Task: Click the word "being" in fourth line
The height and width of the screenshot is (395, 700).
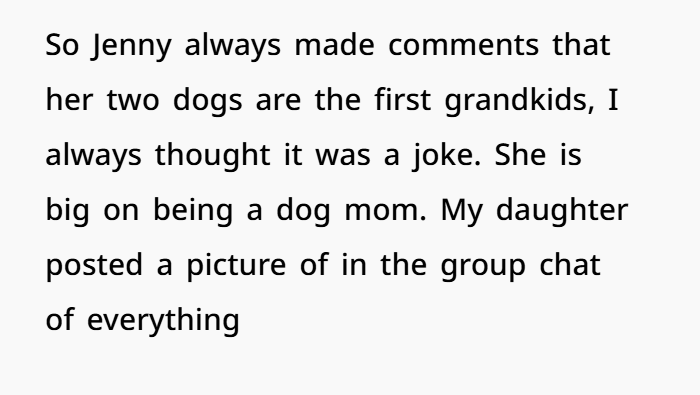Action: [193, 211]
